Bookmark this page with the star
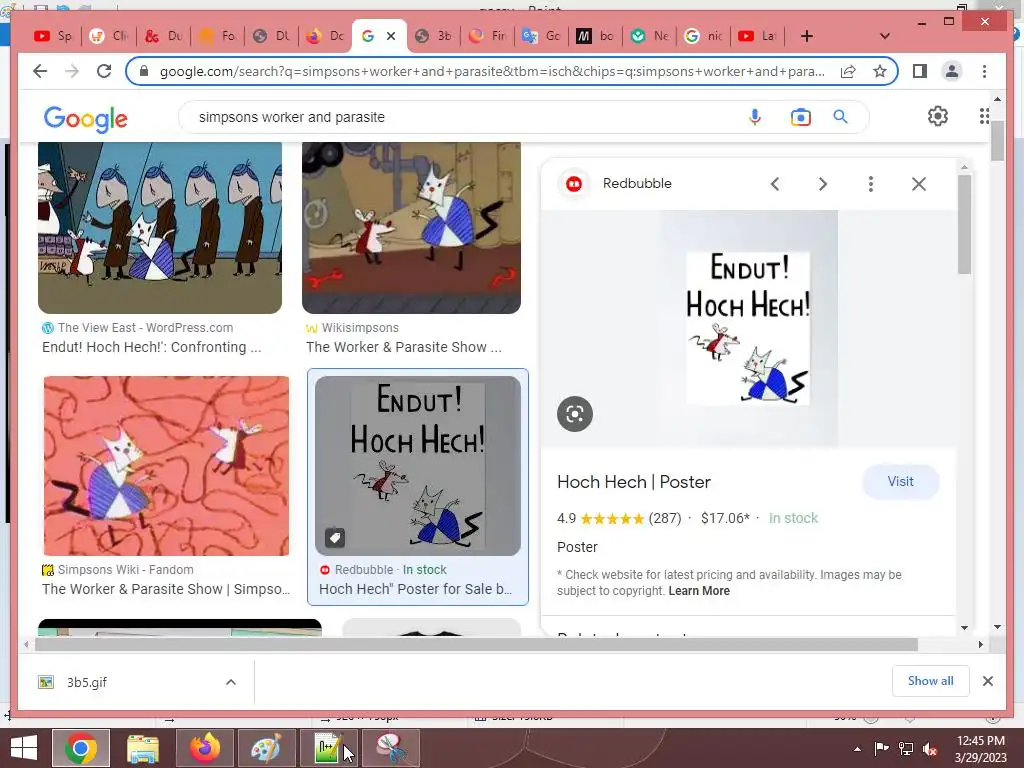The height and width of the screenshot is (768, 1024). point(880,71)
